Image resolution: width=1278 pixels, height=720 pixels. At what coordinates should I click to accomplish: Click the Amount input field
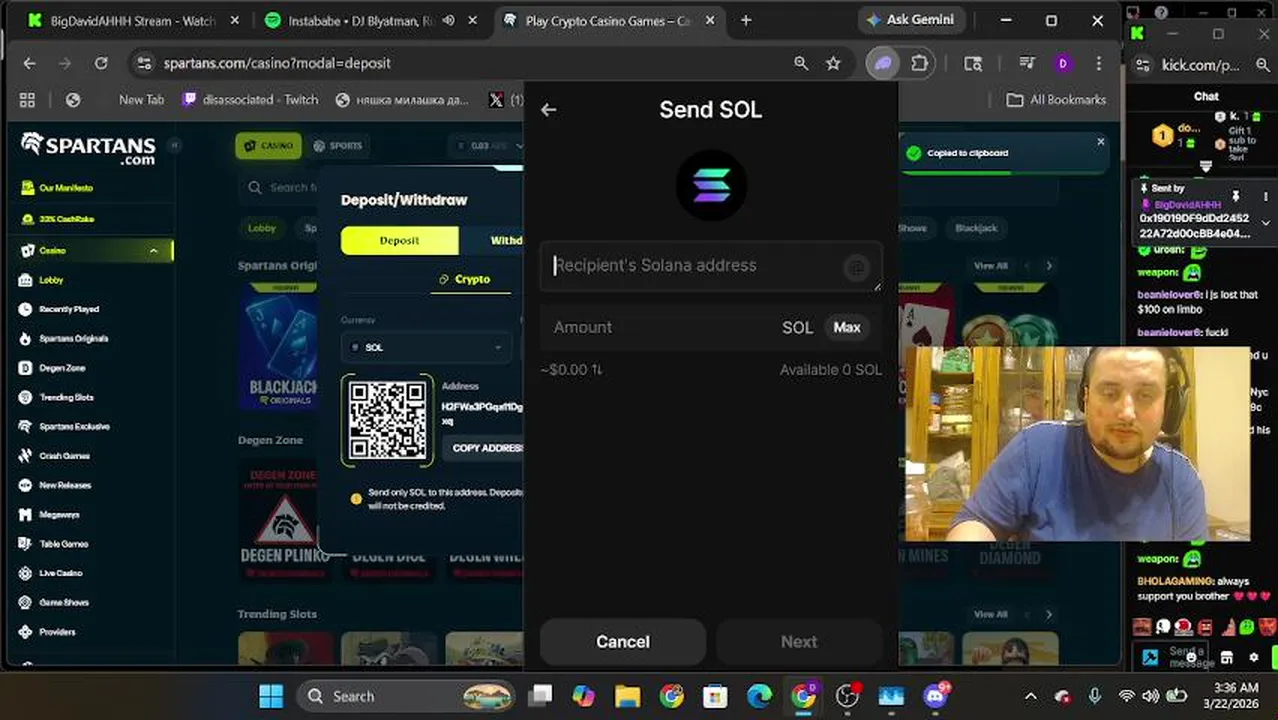[660, 327]
